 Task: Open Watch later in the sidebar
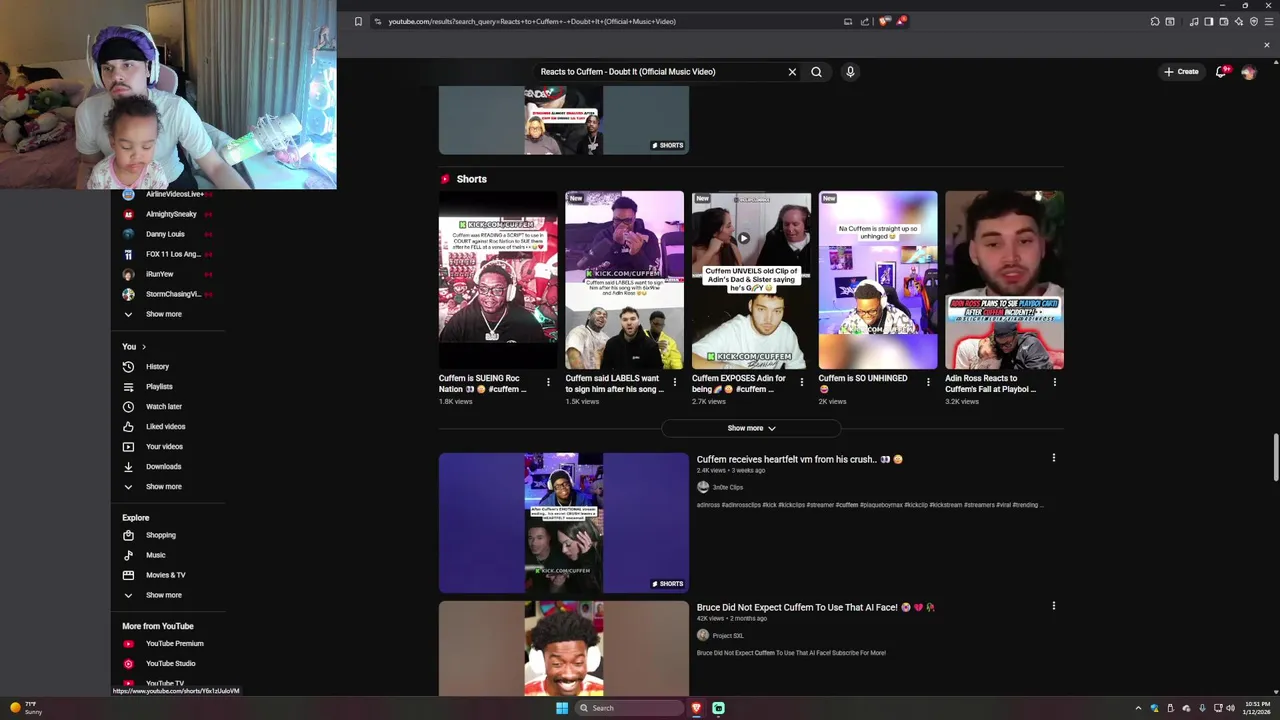coord(163,407)
